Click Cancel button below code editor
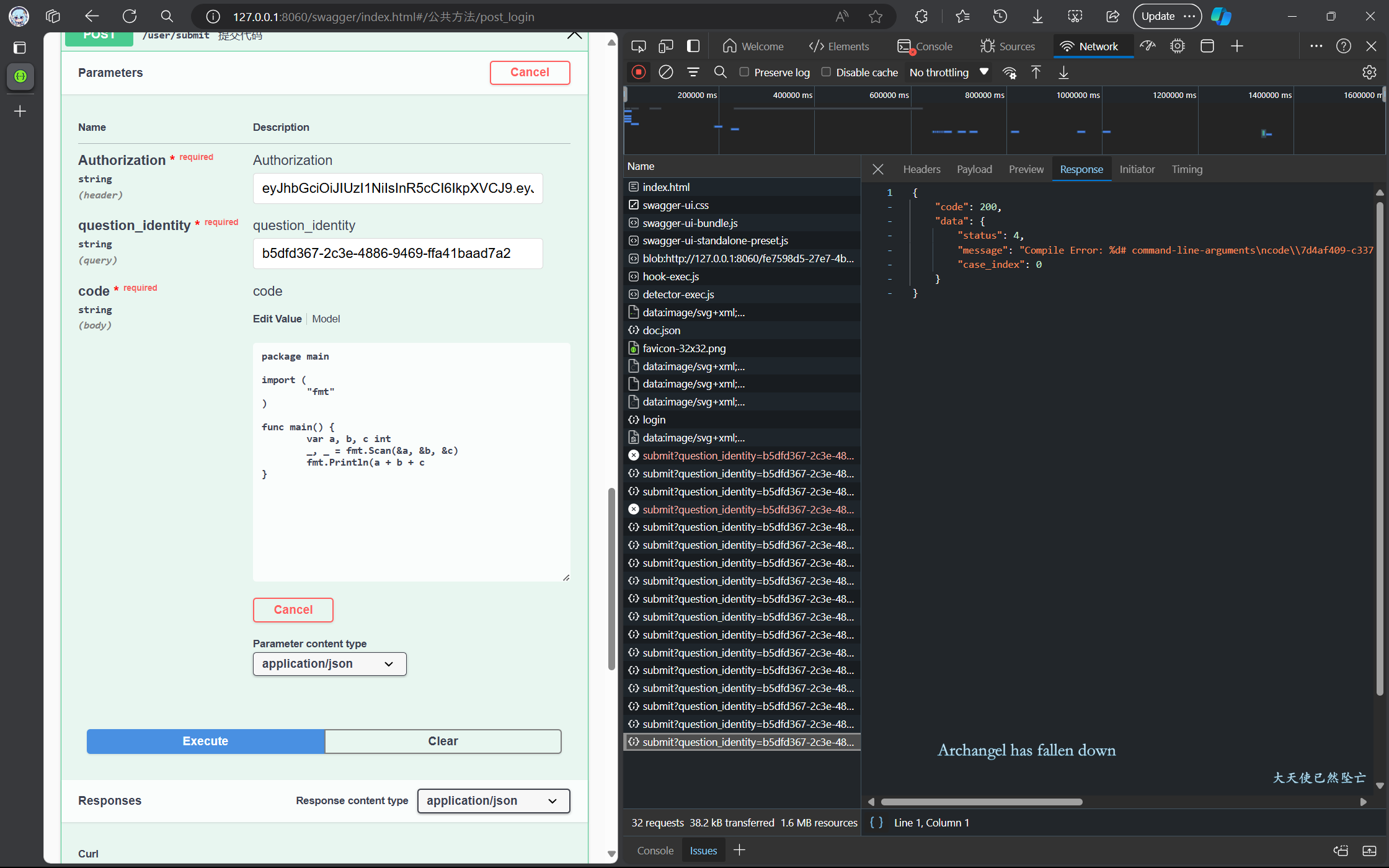Viewport: 1389px width, 868px height. tap(293, 610)
